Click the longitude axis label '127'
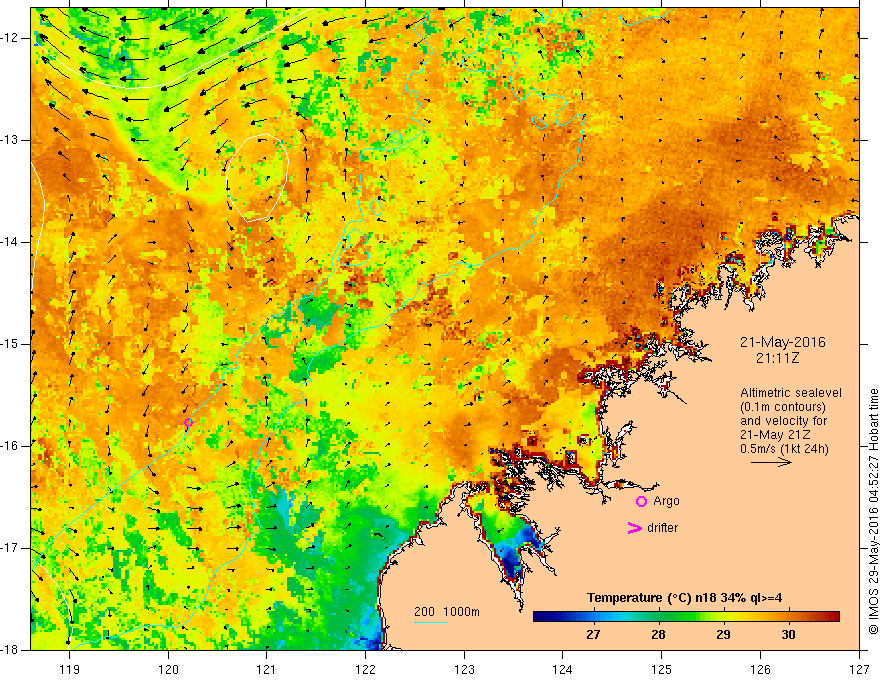 tap(859, 669)
